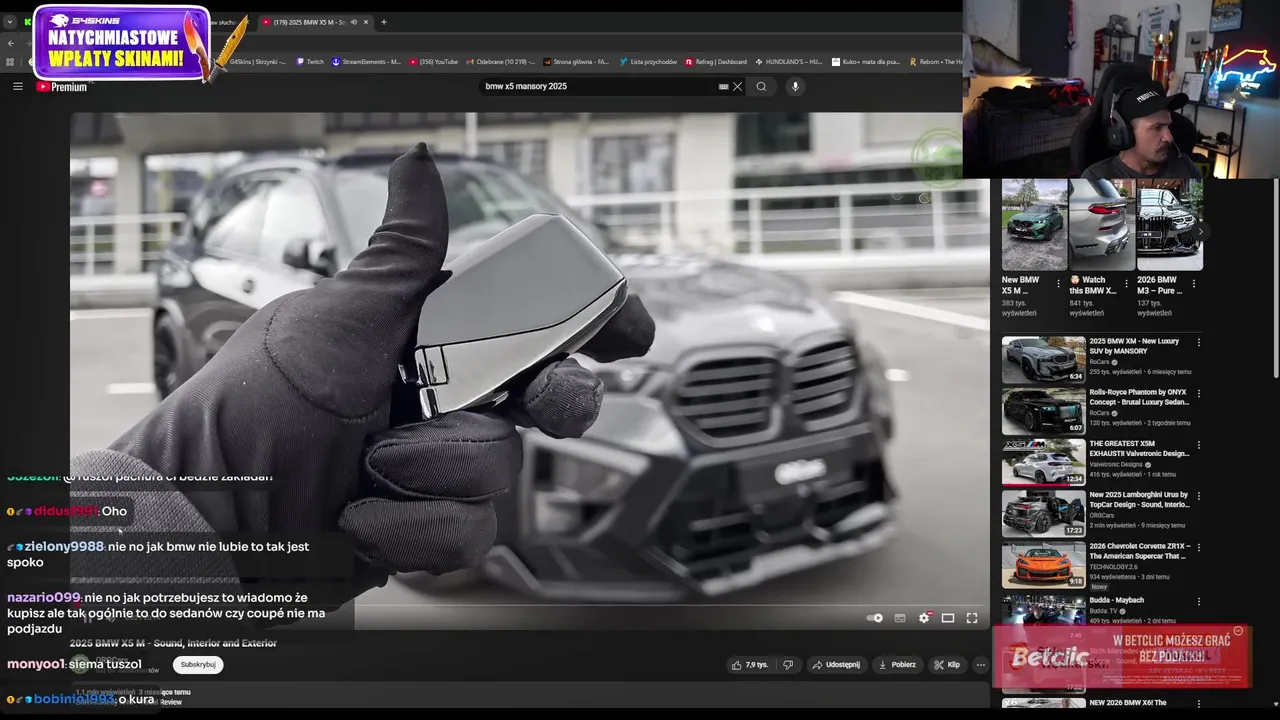Click the Subskrybuj button
The width and height of the screenshot is (1280, 720).
(x=198, y=665)
